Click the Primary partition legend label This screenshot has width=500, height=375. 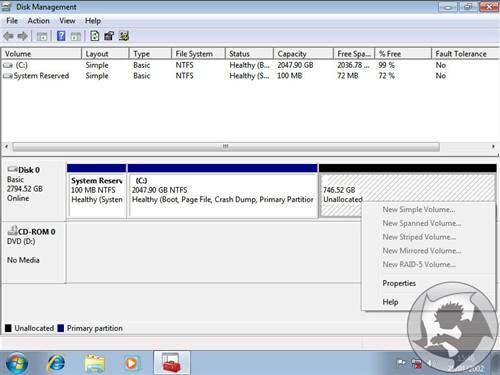(95, 328)
